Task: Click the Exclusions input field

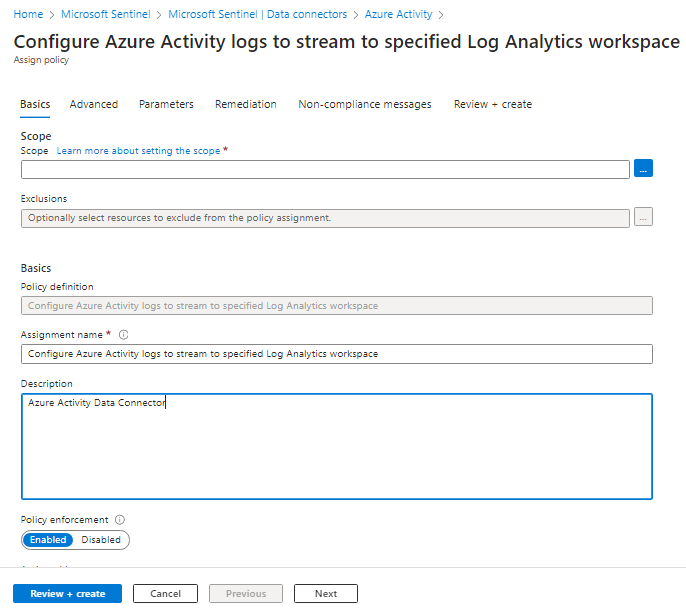Action: (325, 218)
